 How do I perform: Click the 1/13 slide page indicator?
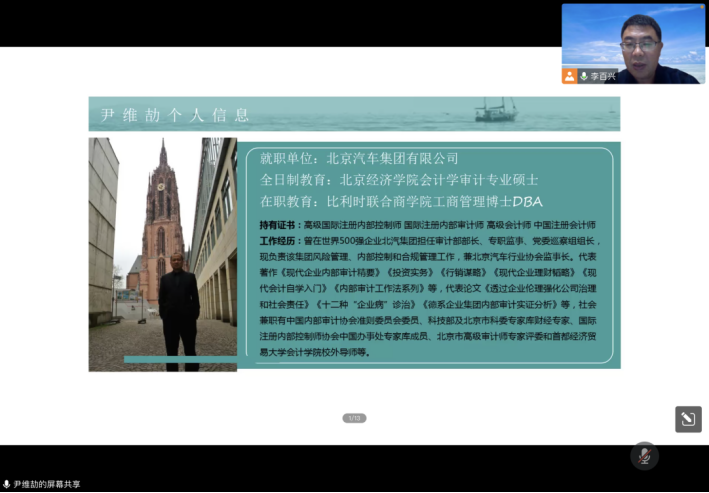click(x=354, y=418)
